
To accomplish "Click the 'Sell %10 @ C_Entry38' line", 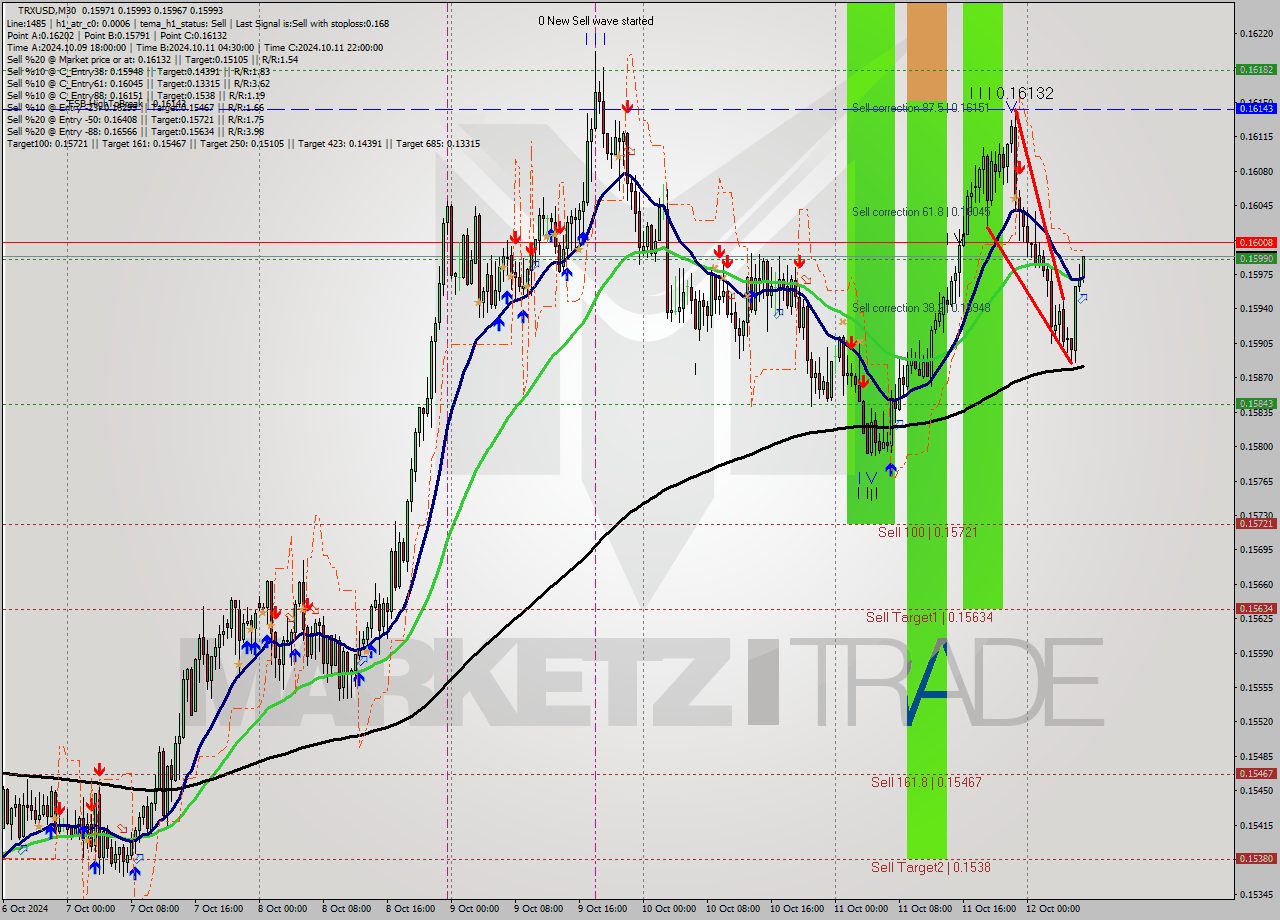I will pos(137,71).
